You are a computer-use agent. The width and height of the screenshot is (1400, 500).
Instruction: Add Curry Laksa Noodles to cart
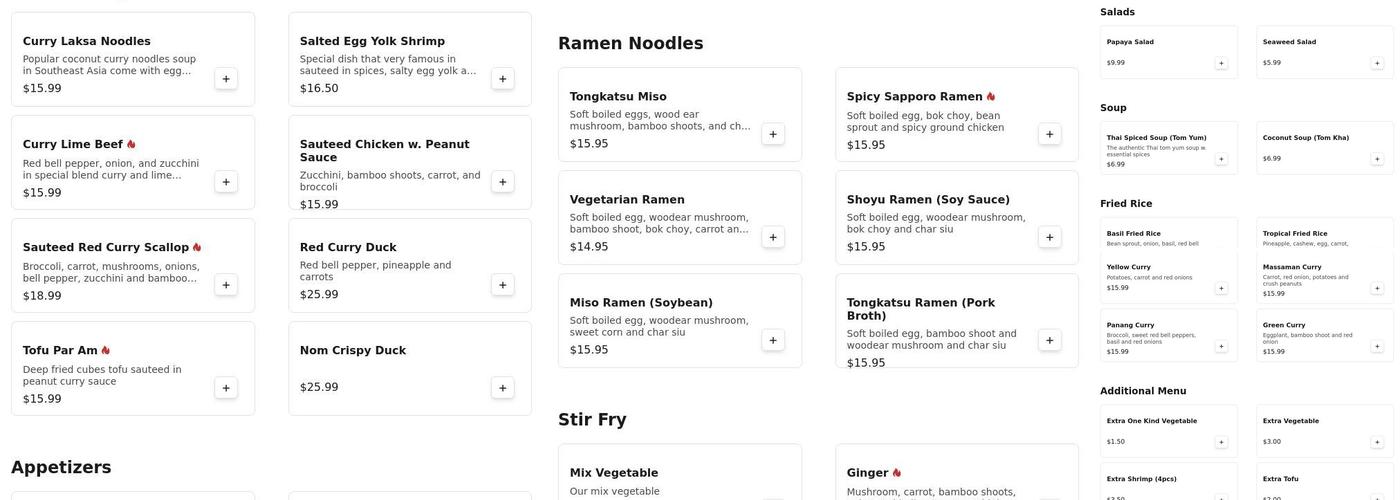pos(226,79)
